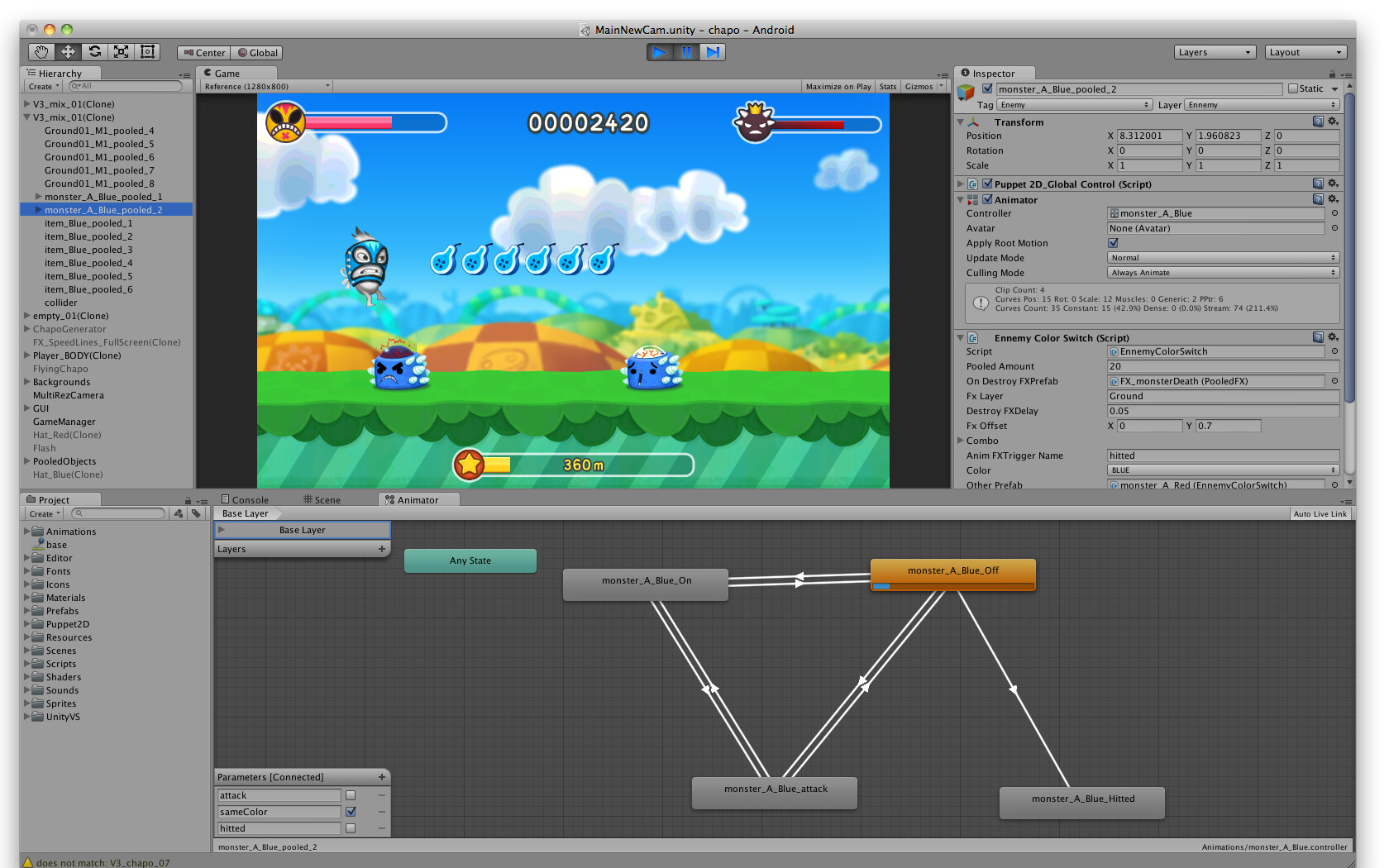Uncheck the sameColor parameter checkbox
Image resolution: width=1389 pixels, height=868 pixels.
[350, 811]
